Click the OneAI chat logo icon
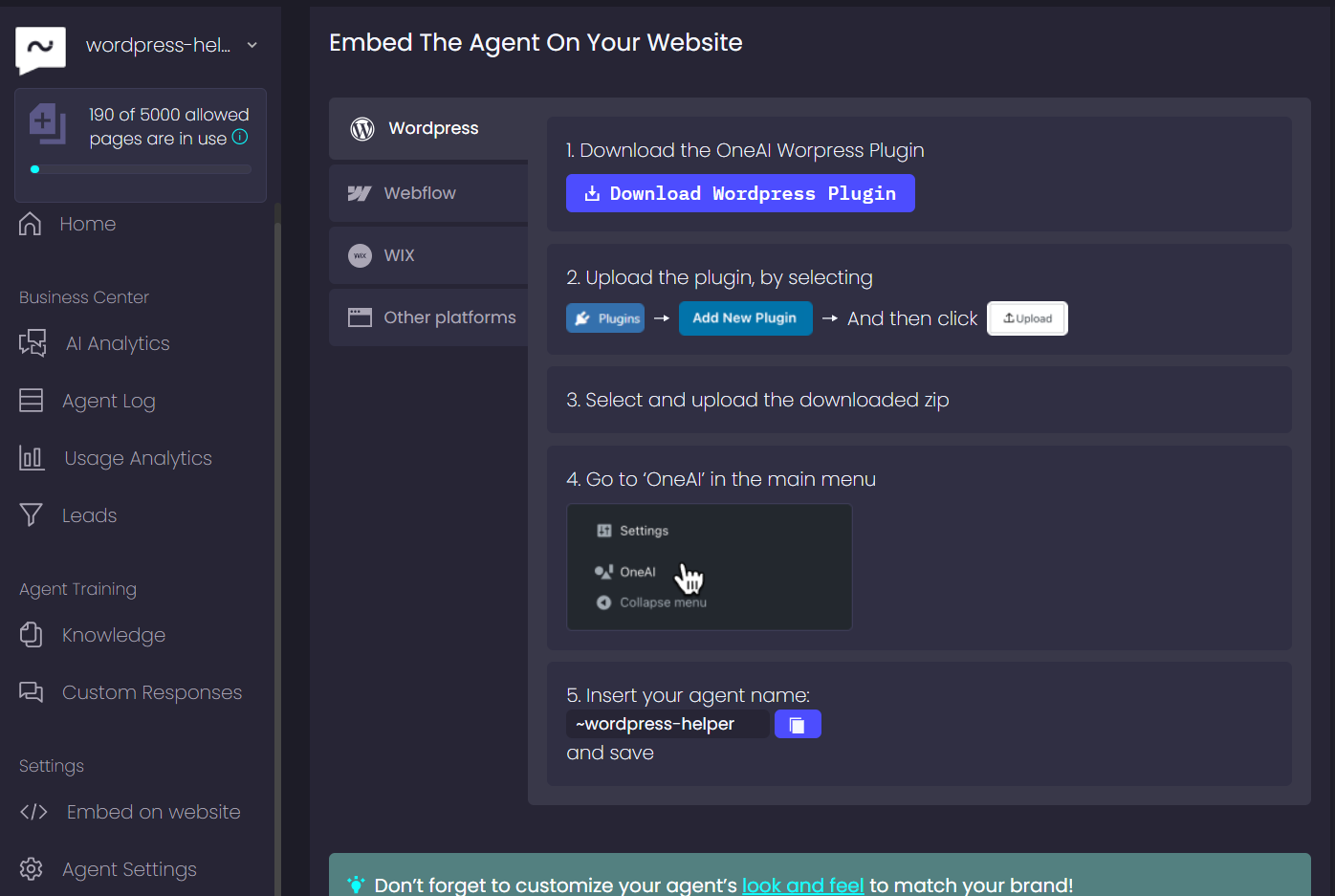This screenshot has width=1335, height=896. click(x=41, y=50)
